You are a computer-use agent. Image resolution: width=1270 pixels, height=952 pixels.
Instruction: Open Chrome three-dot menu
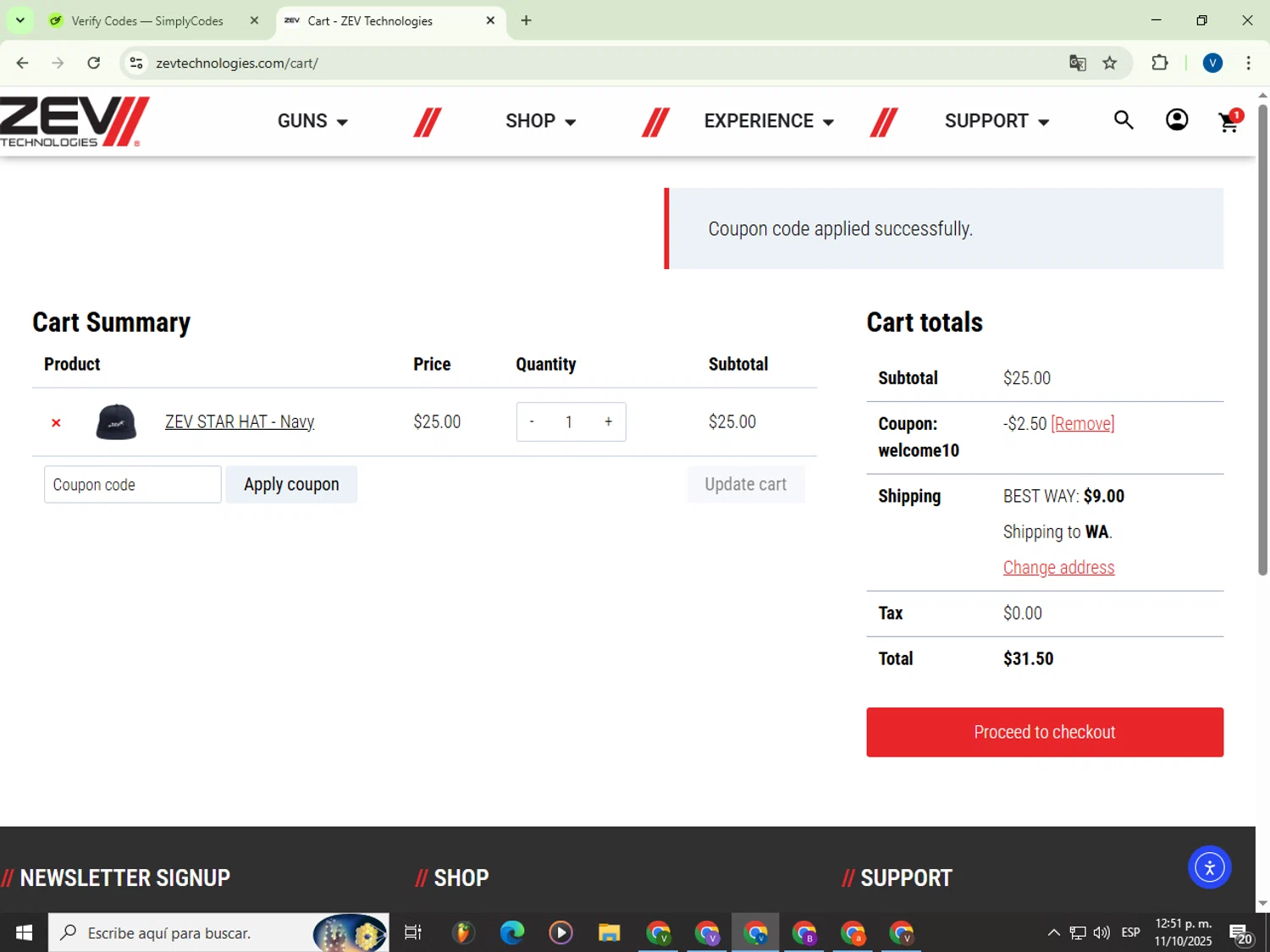[1249, 63]
